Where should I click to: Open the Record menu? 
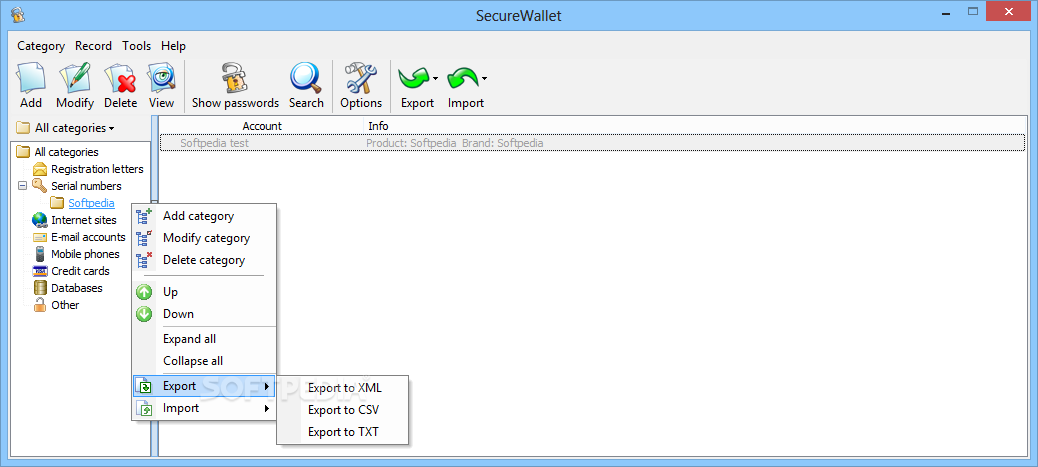(93, 46)
